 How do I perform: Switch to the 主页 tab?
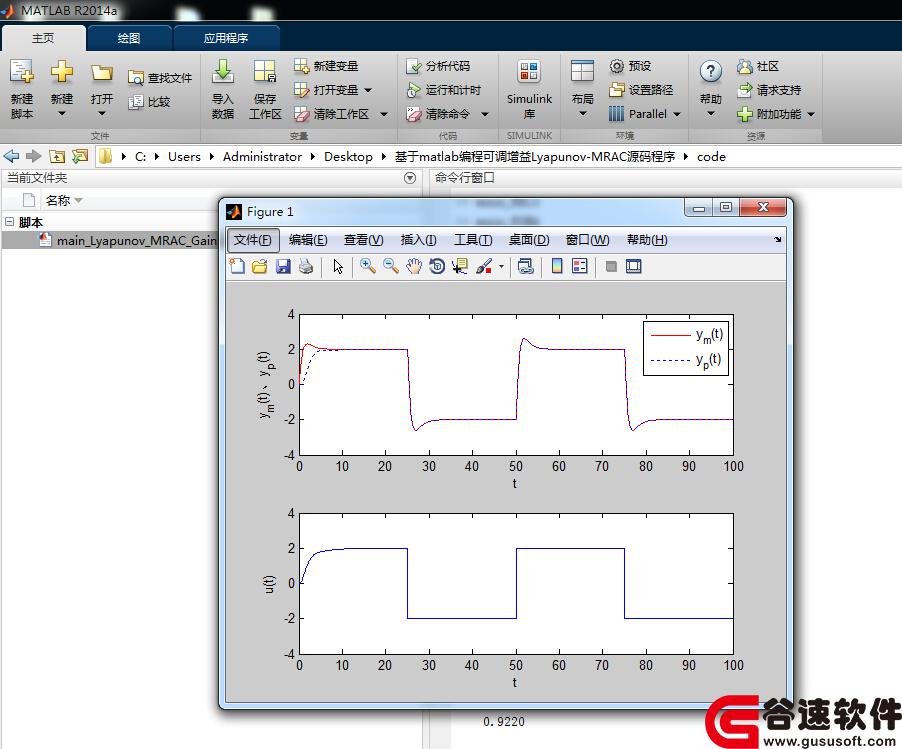(x=43, y=38)
